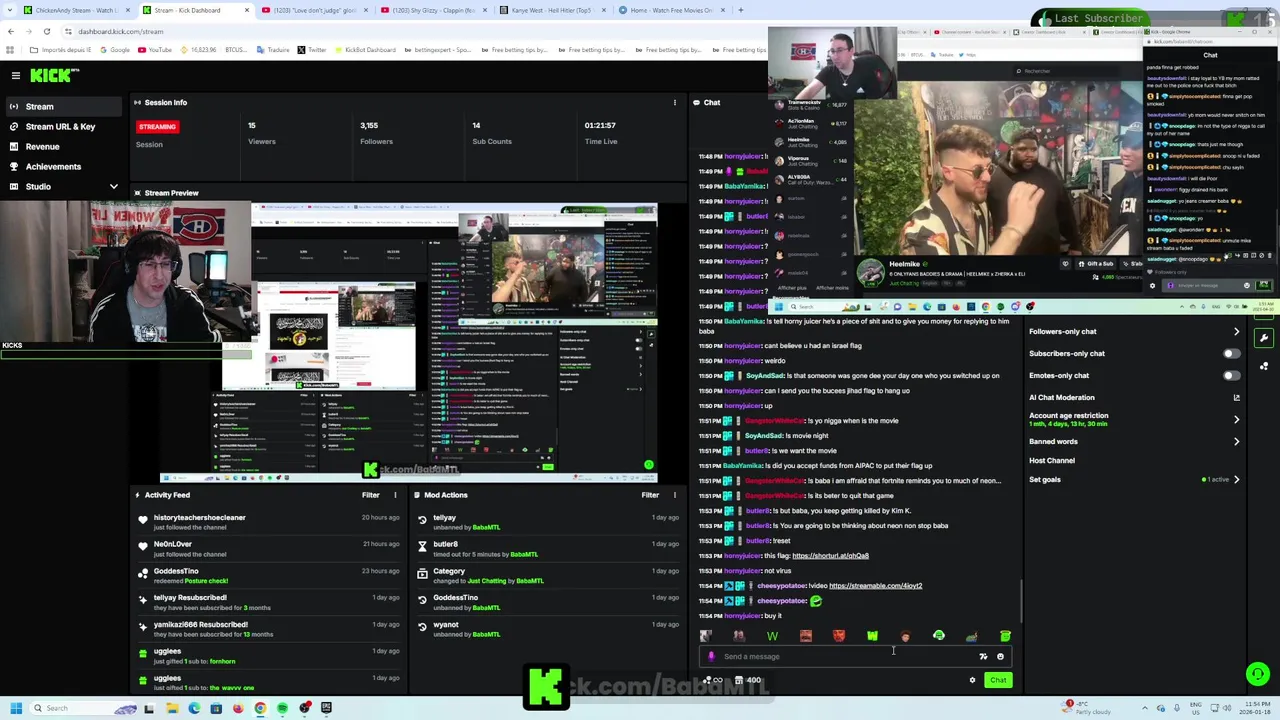Open File Explorer from the taskbar
Screen dimensions: 1280x720
pos(172,709)
